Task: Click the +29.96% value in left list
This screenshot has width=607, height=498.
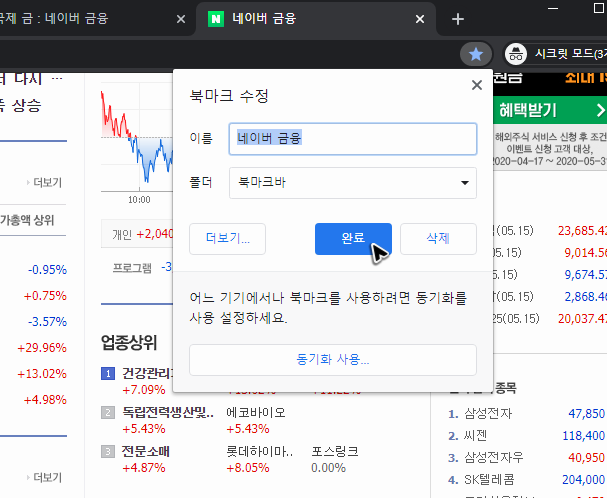Action: [42, 348]
